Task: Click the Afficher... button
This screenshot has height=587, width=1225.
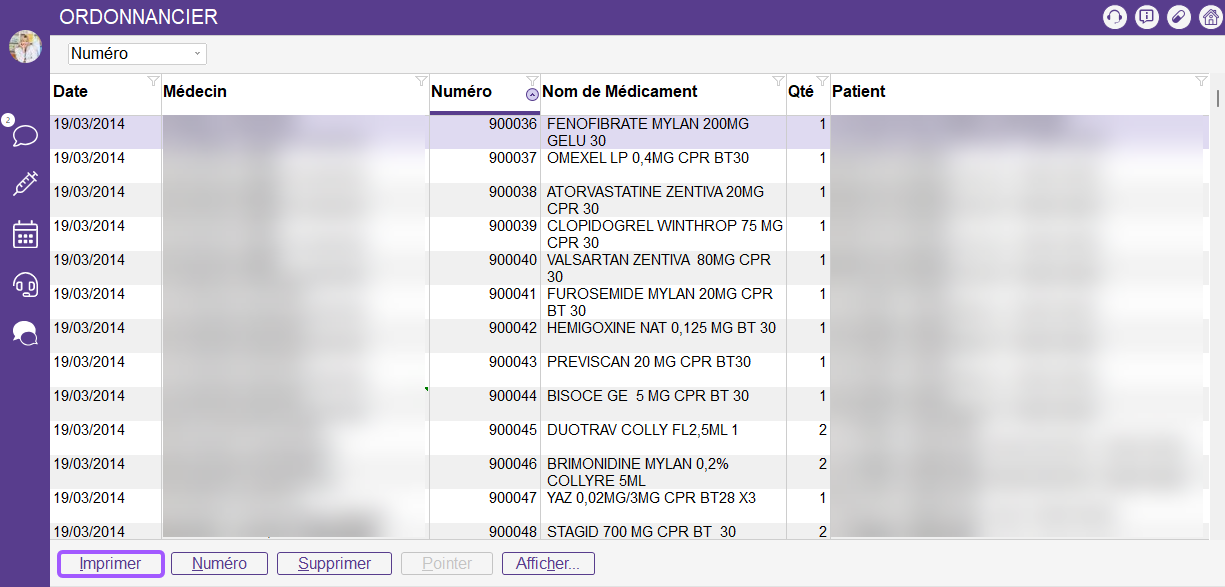Action: (548, 564)
